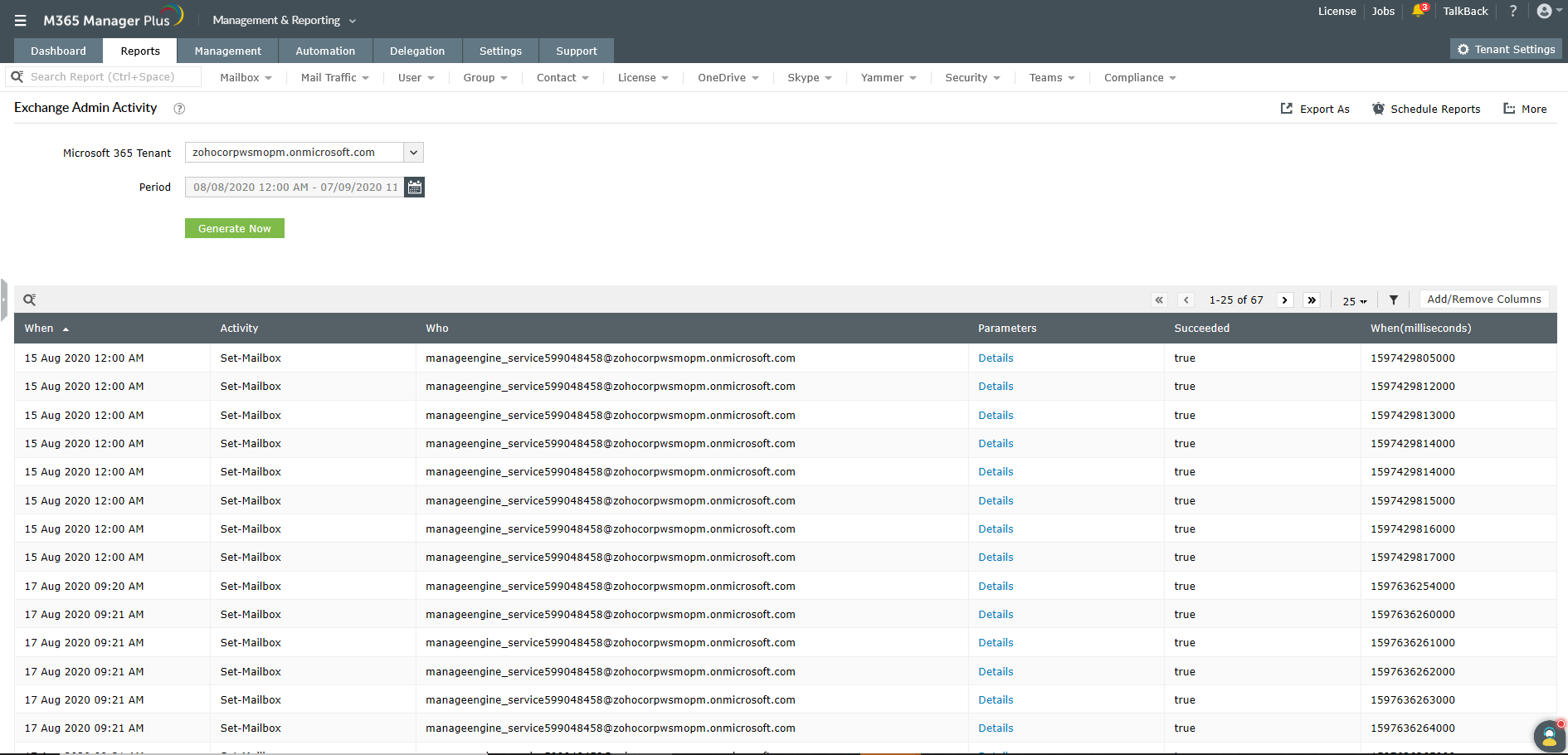
Task: Go to the Automation tab
Action: (x=325, y=51)
